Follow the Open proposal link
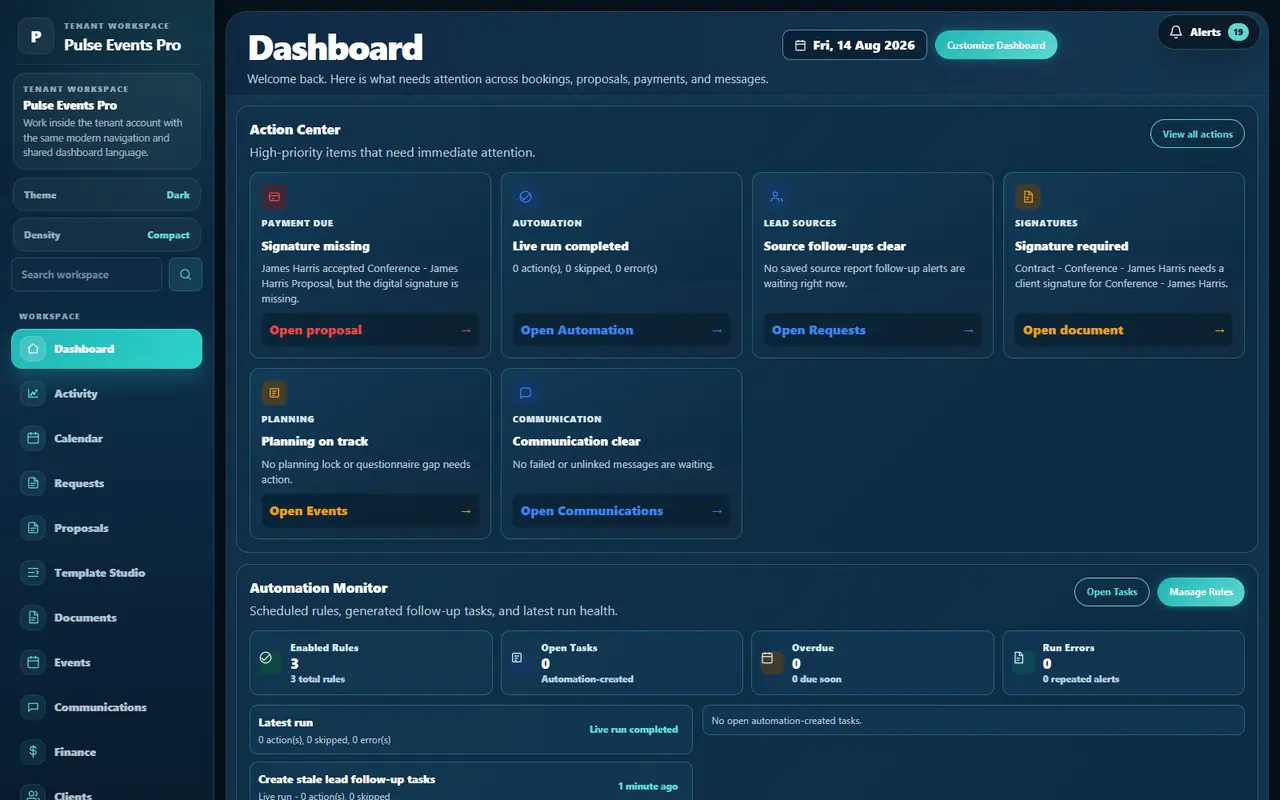This screenshot has height=800, width=1280. [370, 330]
